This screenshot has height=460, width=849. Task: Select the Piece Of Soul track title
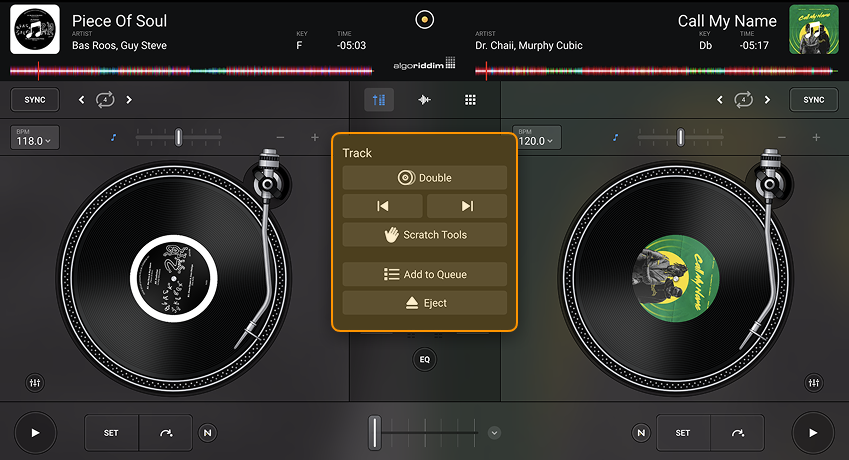[x=120, y=21]
